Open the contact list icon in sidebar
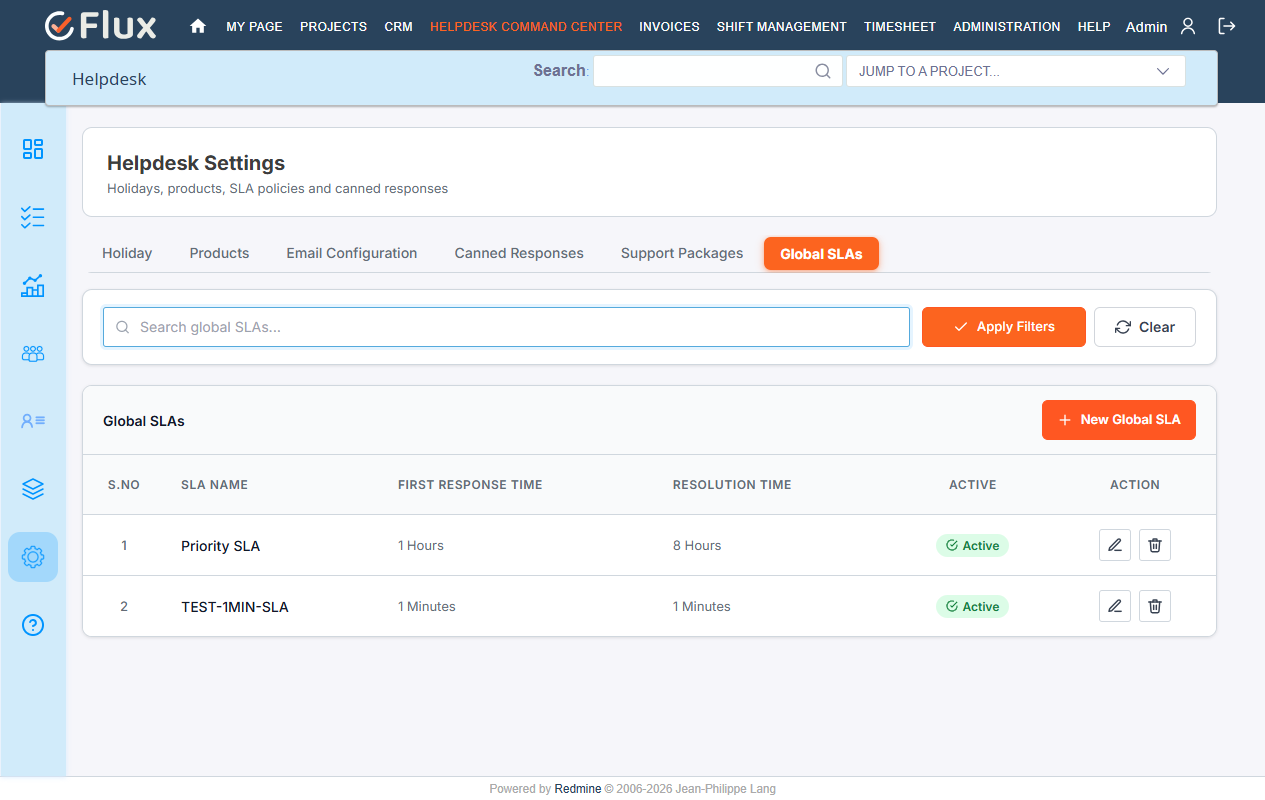The image size is (1265, 800). (x=33, y=421)
